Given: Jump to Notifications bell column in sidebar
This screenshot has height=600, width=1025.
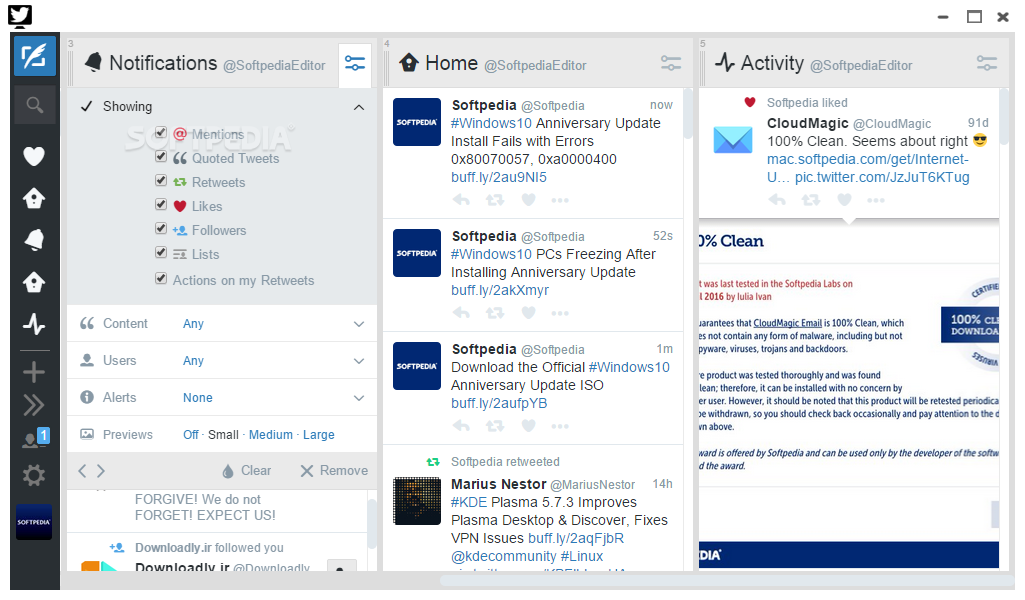Looking at the screenshot, I should (34, 240).
